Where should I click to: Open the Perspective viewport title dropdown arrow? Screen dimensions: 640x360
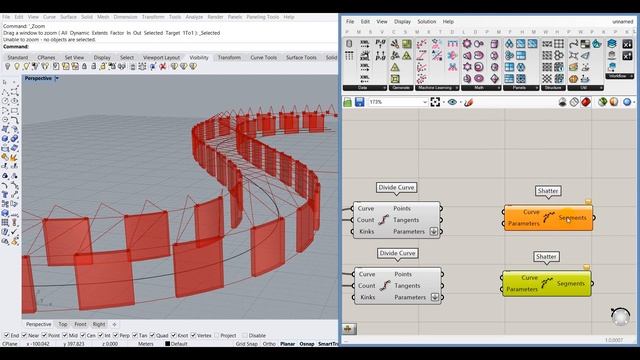57,78
